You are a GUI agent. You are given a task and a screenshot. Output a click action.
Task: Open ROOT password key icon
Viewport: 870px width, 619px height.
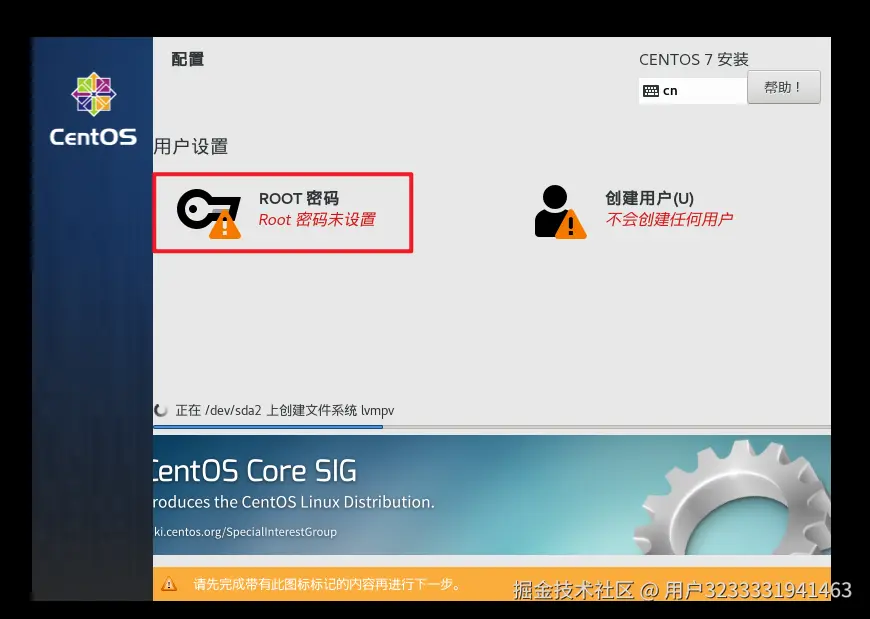coord(209,214)
